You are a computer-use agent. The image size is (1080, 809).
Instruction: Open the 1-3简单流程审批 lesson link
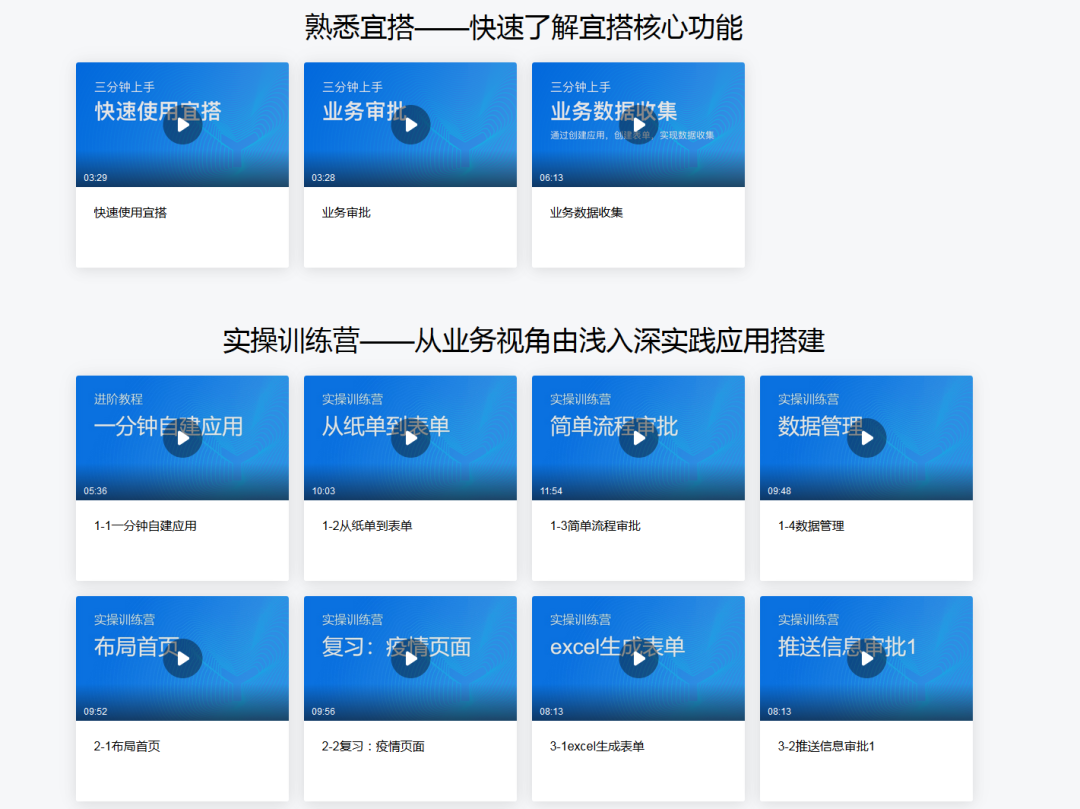tap(595, 526)
